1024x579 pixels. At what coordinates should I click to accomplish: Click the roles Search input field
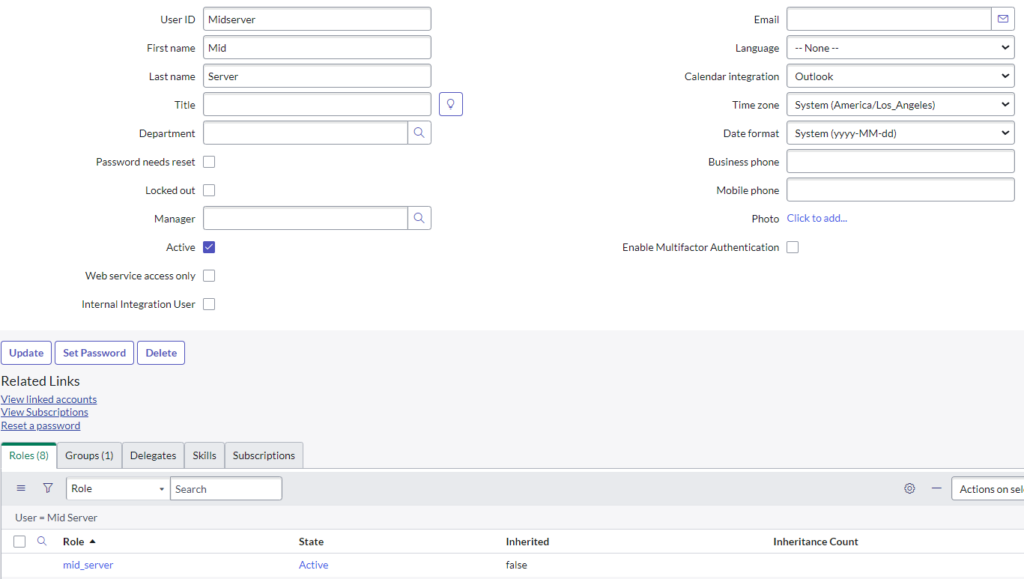coord(226,488)
